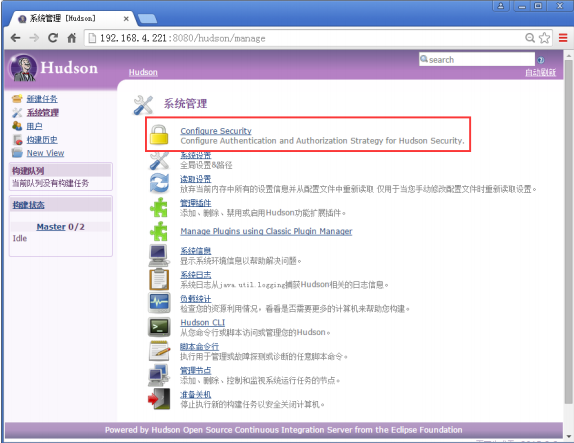
Task: Click the terminal icon beside Hudson CLI
Action: coord(159,327)
